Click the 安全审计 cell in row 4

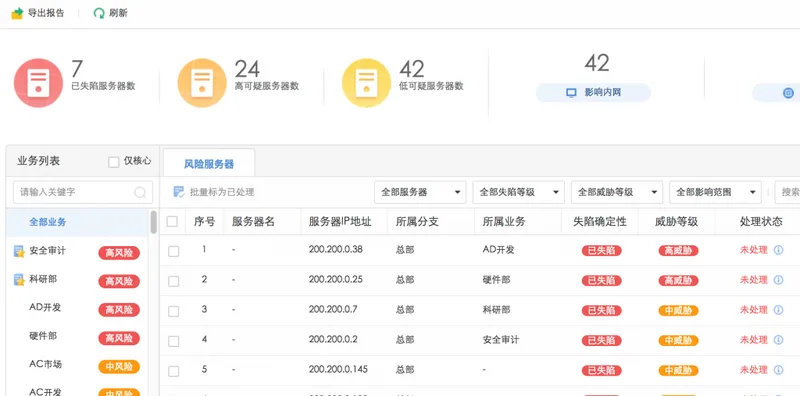[501, 339]
